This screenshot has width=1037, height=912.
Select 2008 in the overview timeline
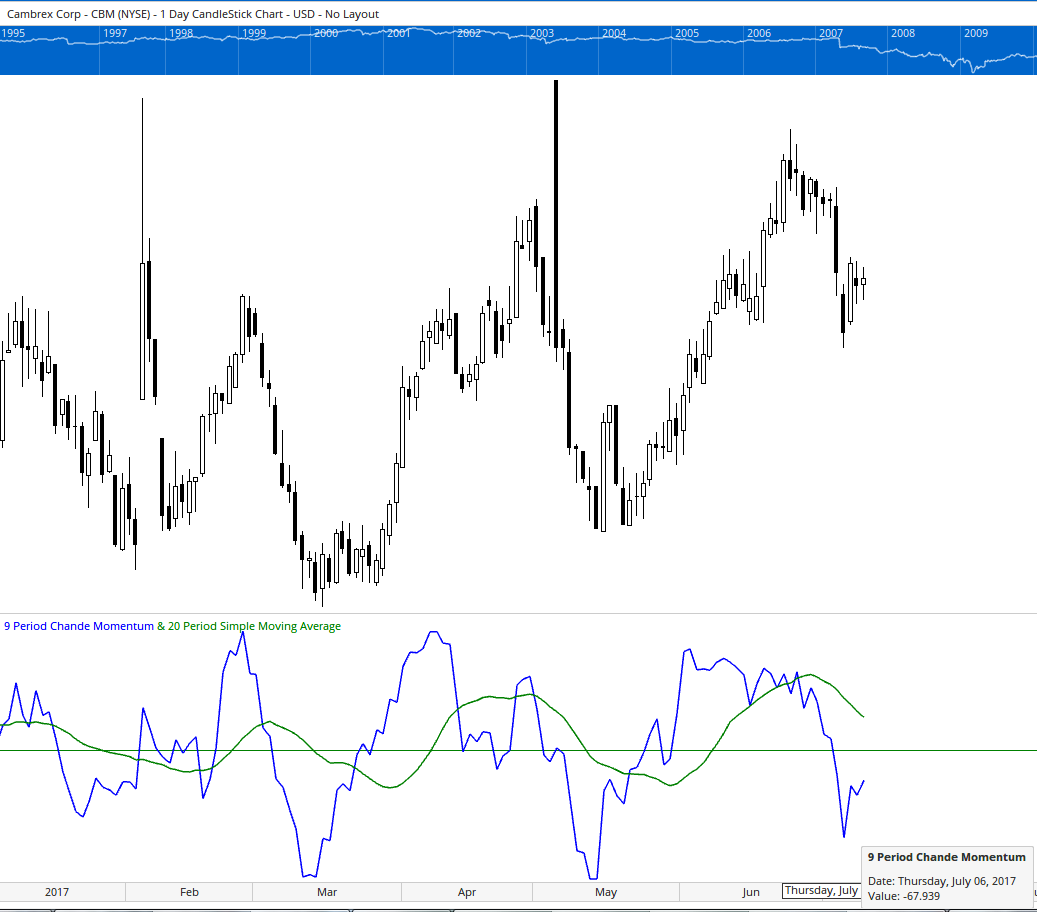pos(903,33)
